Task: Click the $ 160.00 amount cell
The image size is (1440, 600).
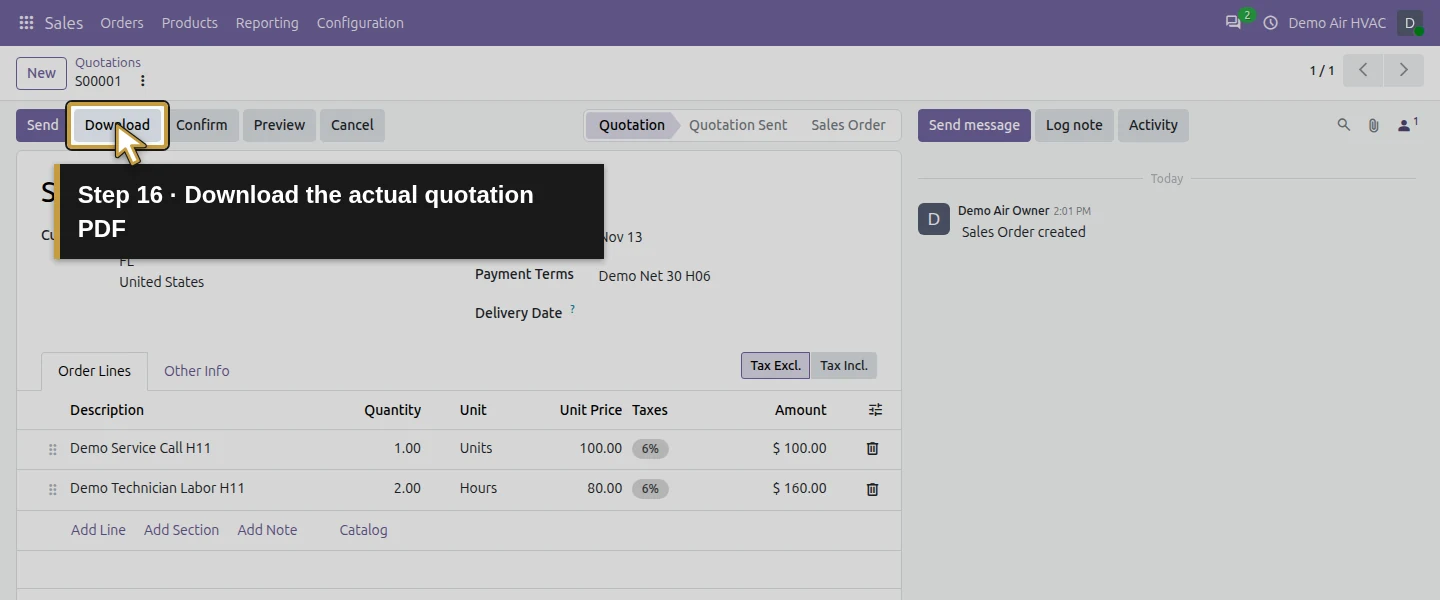Action: tap(799, 488)
